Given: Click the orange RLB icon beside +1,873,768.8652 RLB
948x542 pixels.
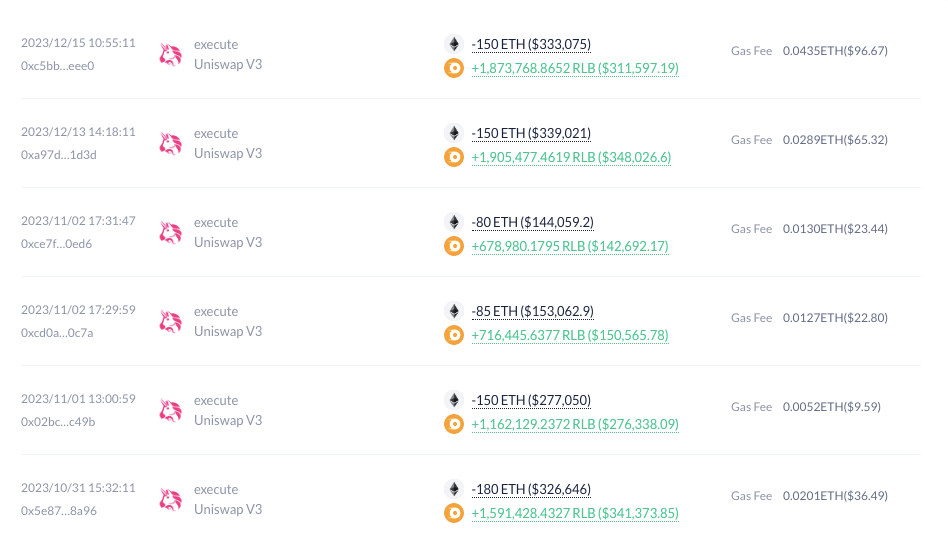Looking at the screenshot, I should coord(454,68).
